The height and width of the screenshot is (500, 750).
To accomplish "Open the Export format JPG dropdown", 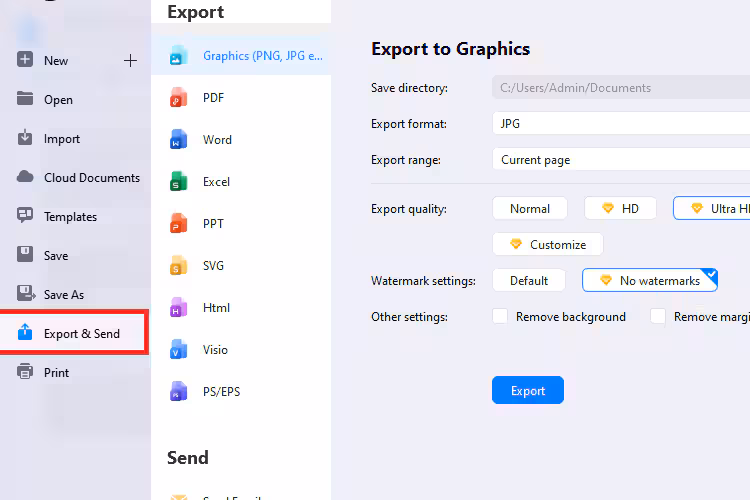I will tap(620, 124).
